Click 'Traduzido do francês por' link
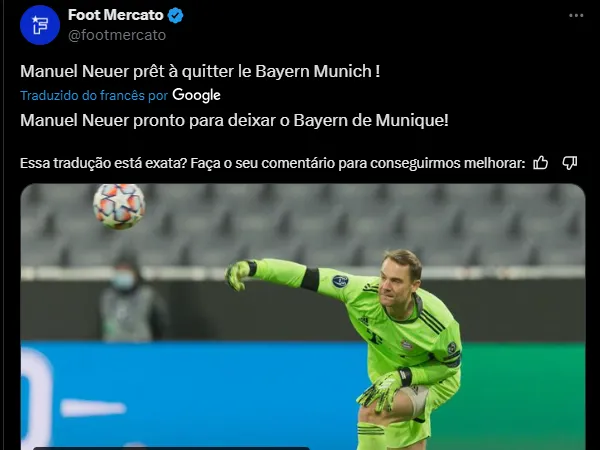 pyautogui.click(x=94, y=95)
